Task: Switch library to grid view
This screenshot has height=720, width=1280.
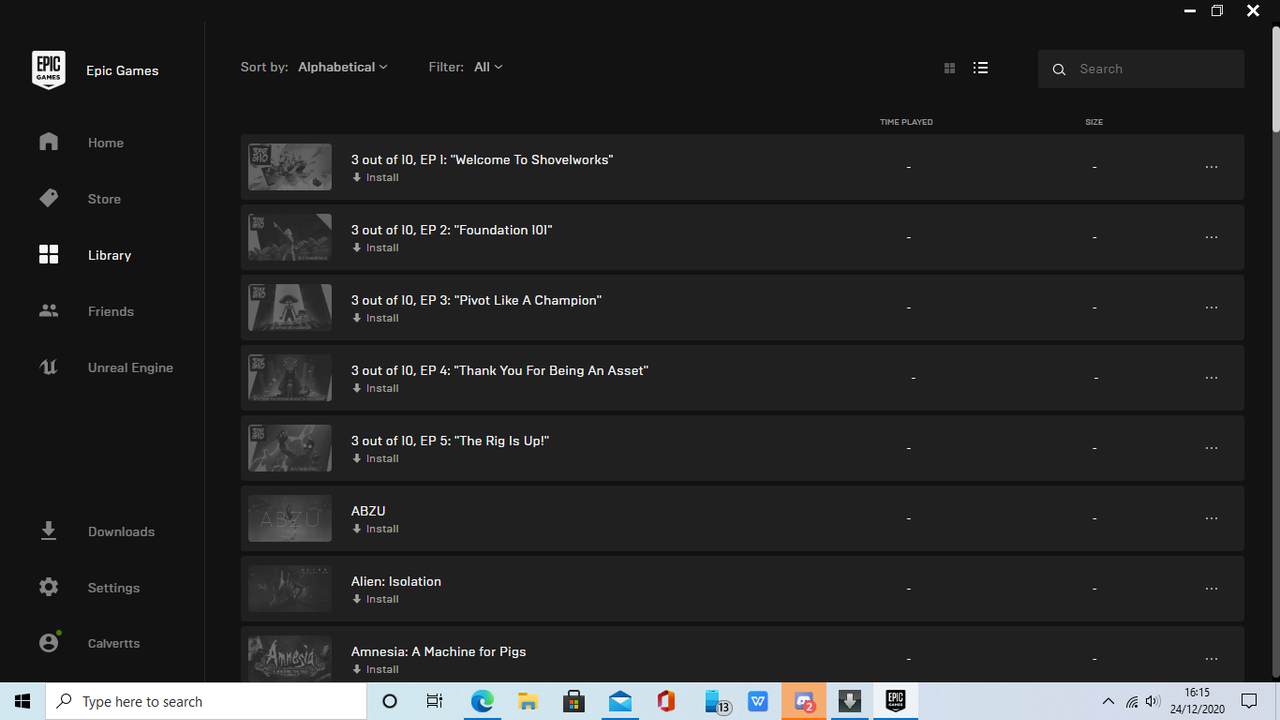Action: (950, 68)
